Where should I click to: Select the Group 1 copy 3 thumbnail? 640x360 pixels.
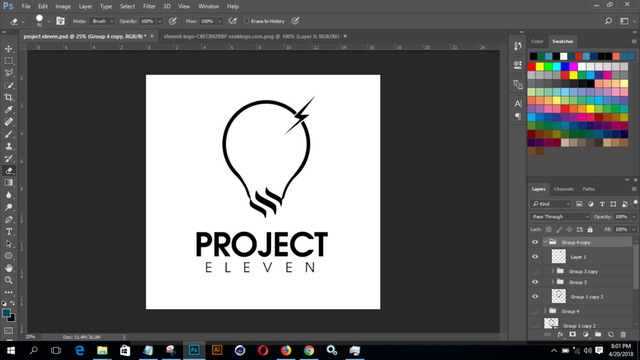point(559,296)
